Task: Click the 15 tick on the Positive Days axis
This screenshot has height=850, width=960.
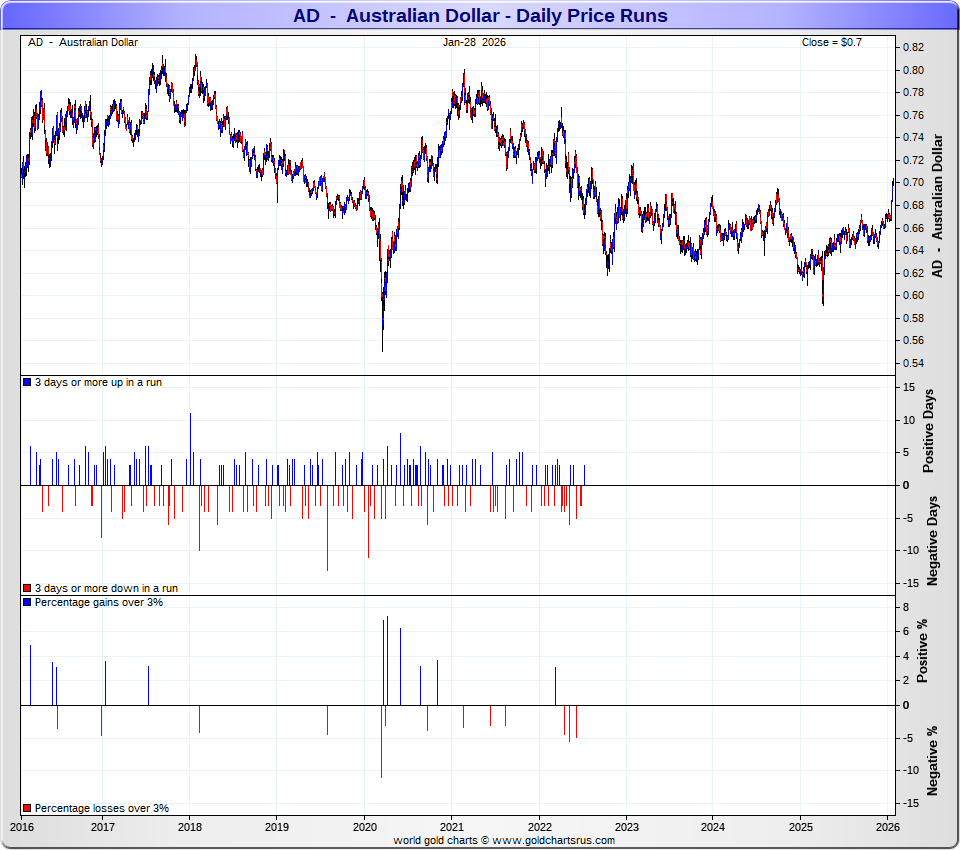Action: [909, 387]
